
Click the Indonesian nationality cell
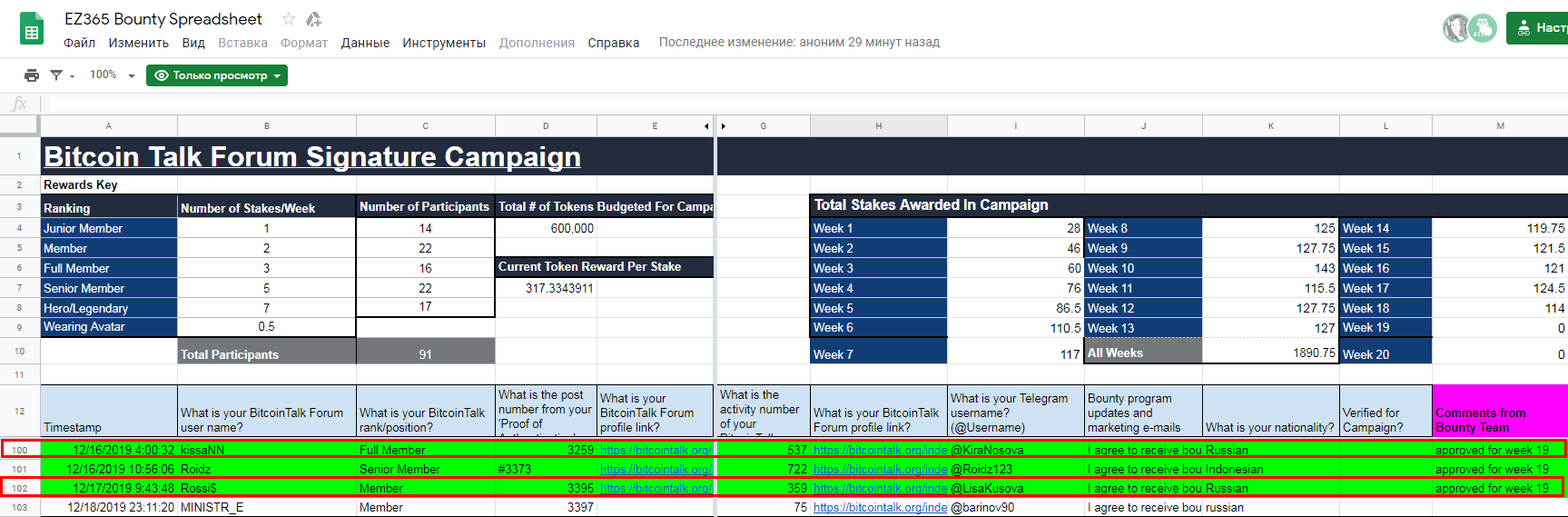[1271, 469]
